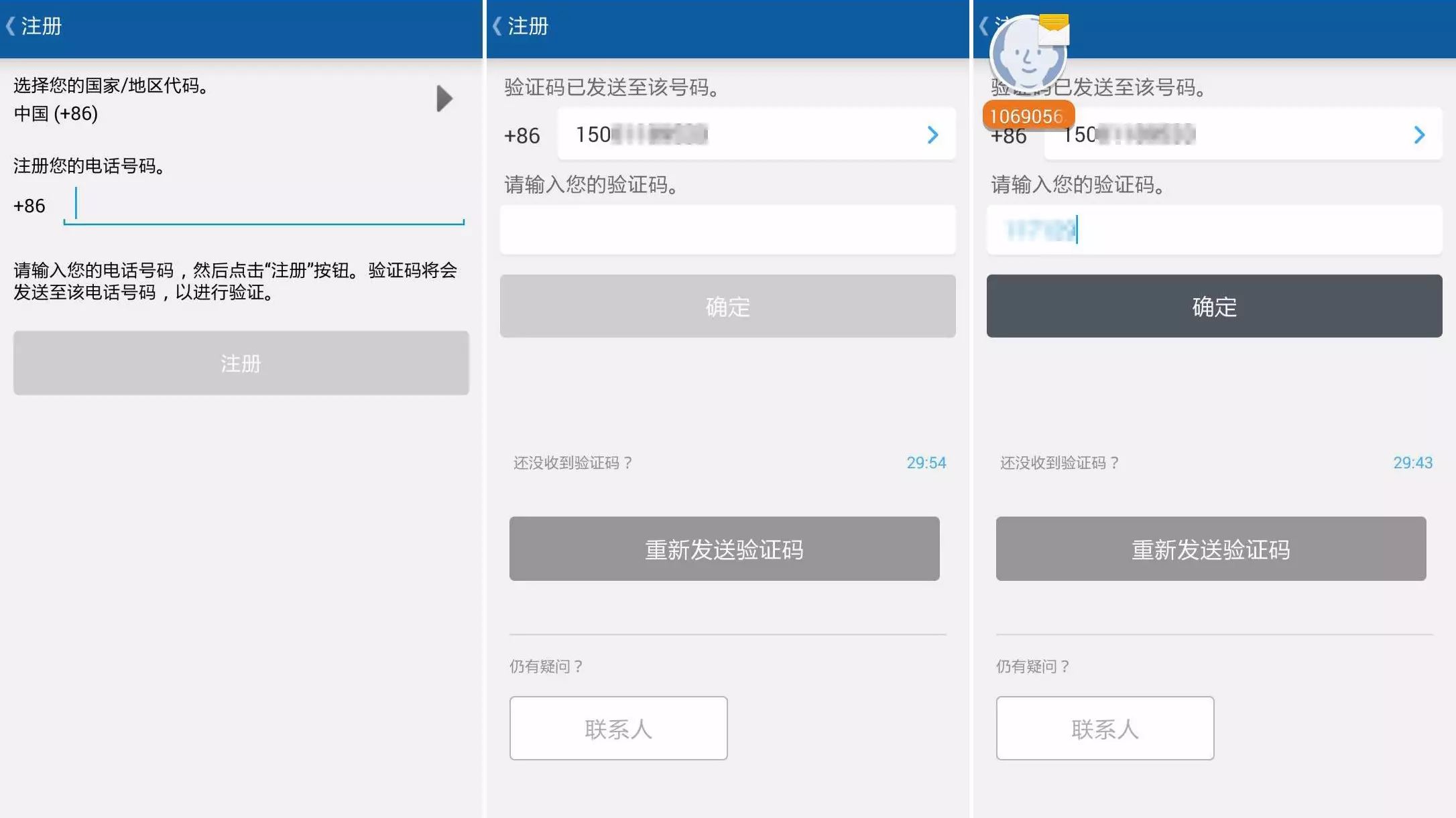Click verification code input field middle screen
The image size is (1456, 818).
(x=727, y=229)
